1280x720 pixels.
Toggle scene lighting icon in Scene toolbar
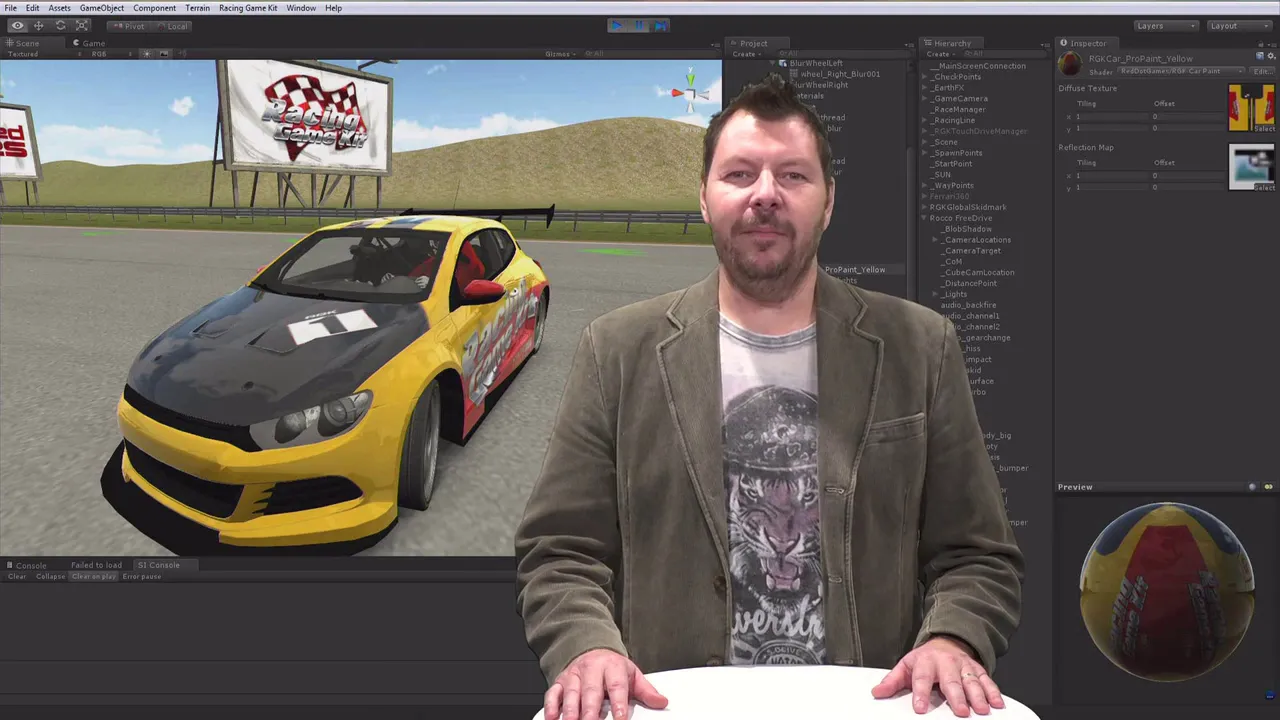tap(147, 54)
